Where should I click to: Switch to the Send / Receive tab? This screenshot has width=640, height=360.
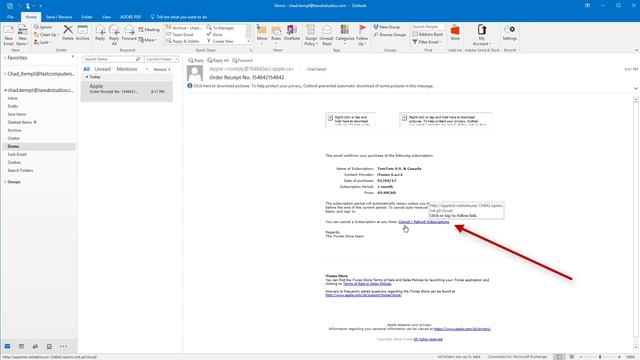click(x=59, y=17)
